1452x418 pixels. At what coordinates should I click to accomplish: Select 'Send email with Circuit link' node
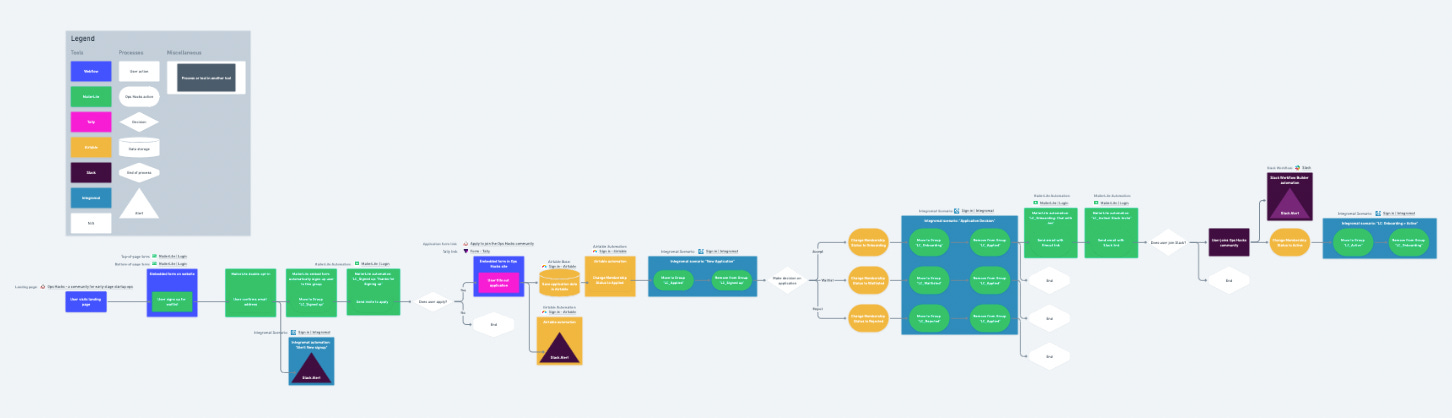[1050, 242]
